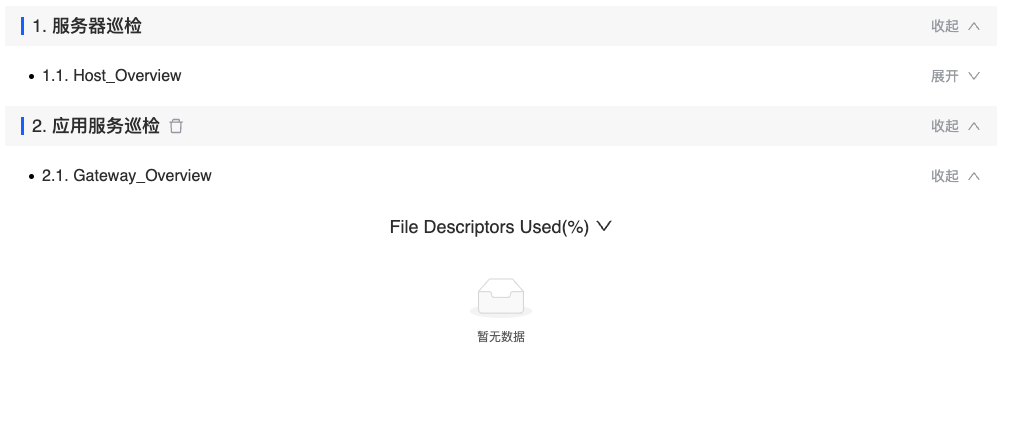
Task: Collapse Gateway_Overview using its 收起 label
Action: pos(944,176)
